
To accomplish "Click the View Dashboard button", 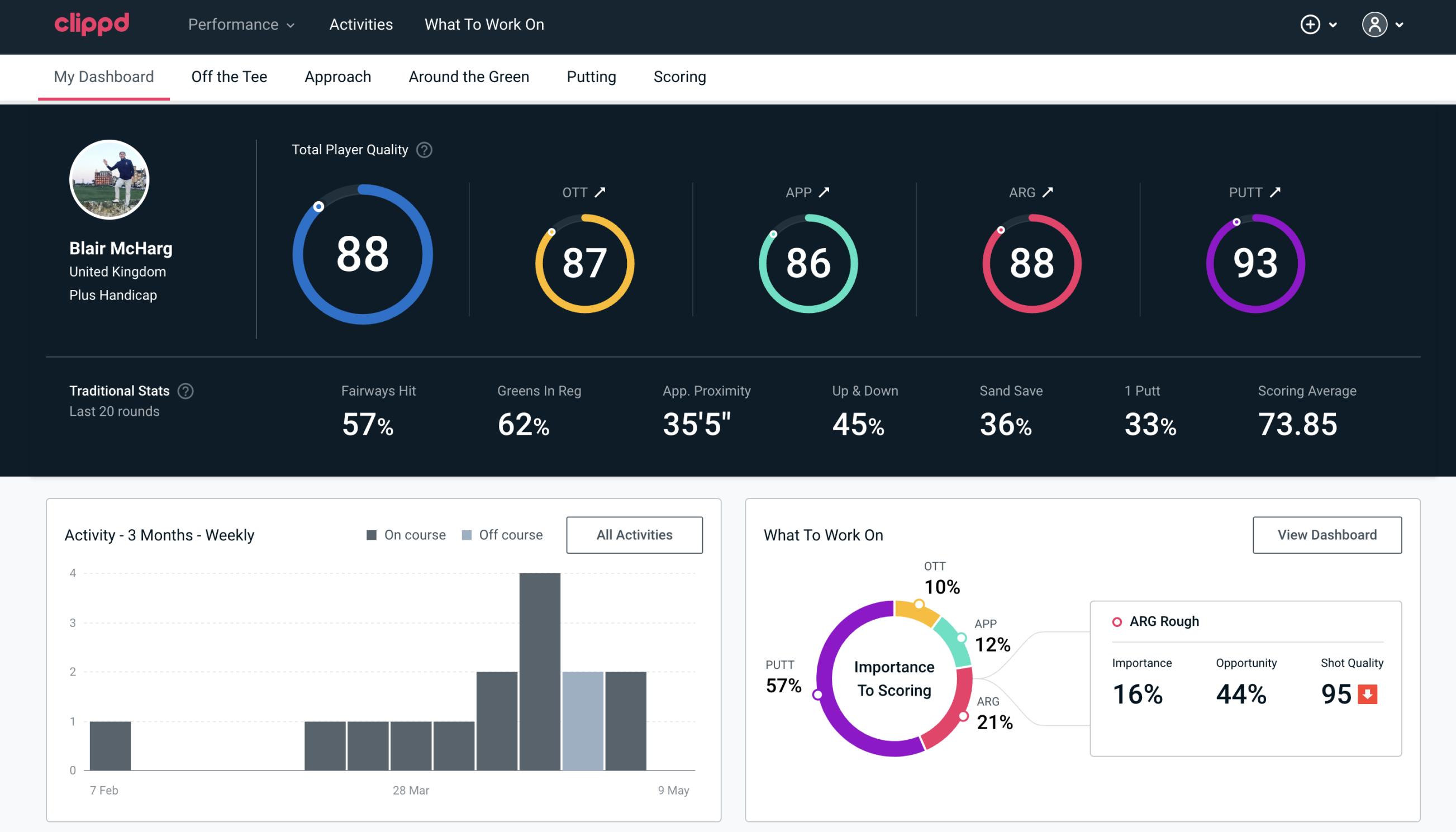I will 1328,534.
